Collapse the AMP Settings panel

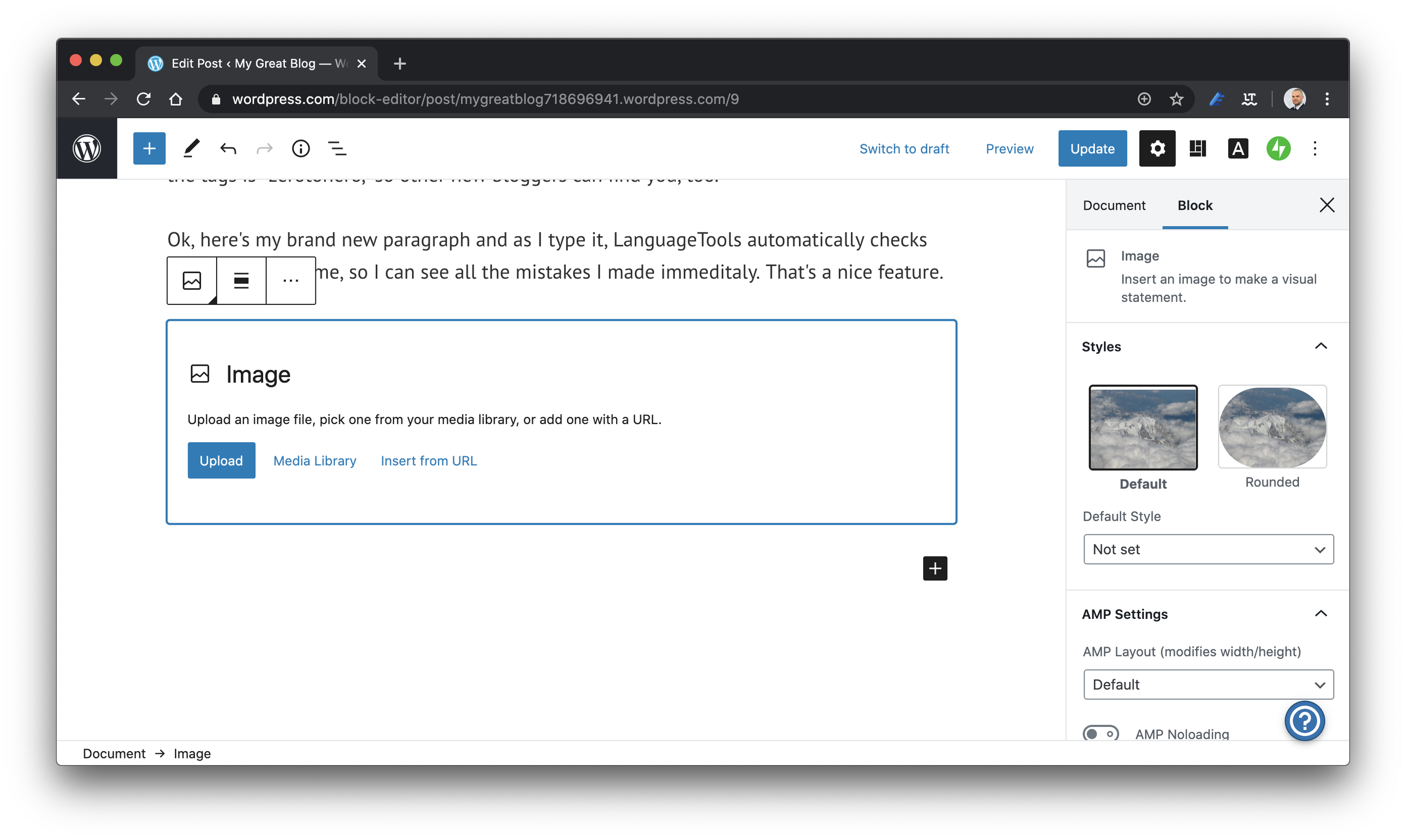1321,614
